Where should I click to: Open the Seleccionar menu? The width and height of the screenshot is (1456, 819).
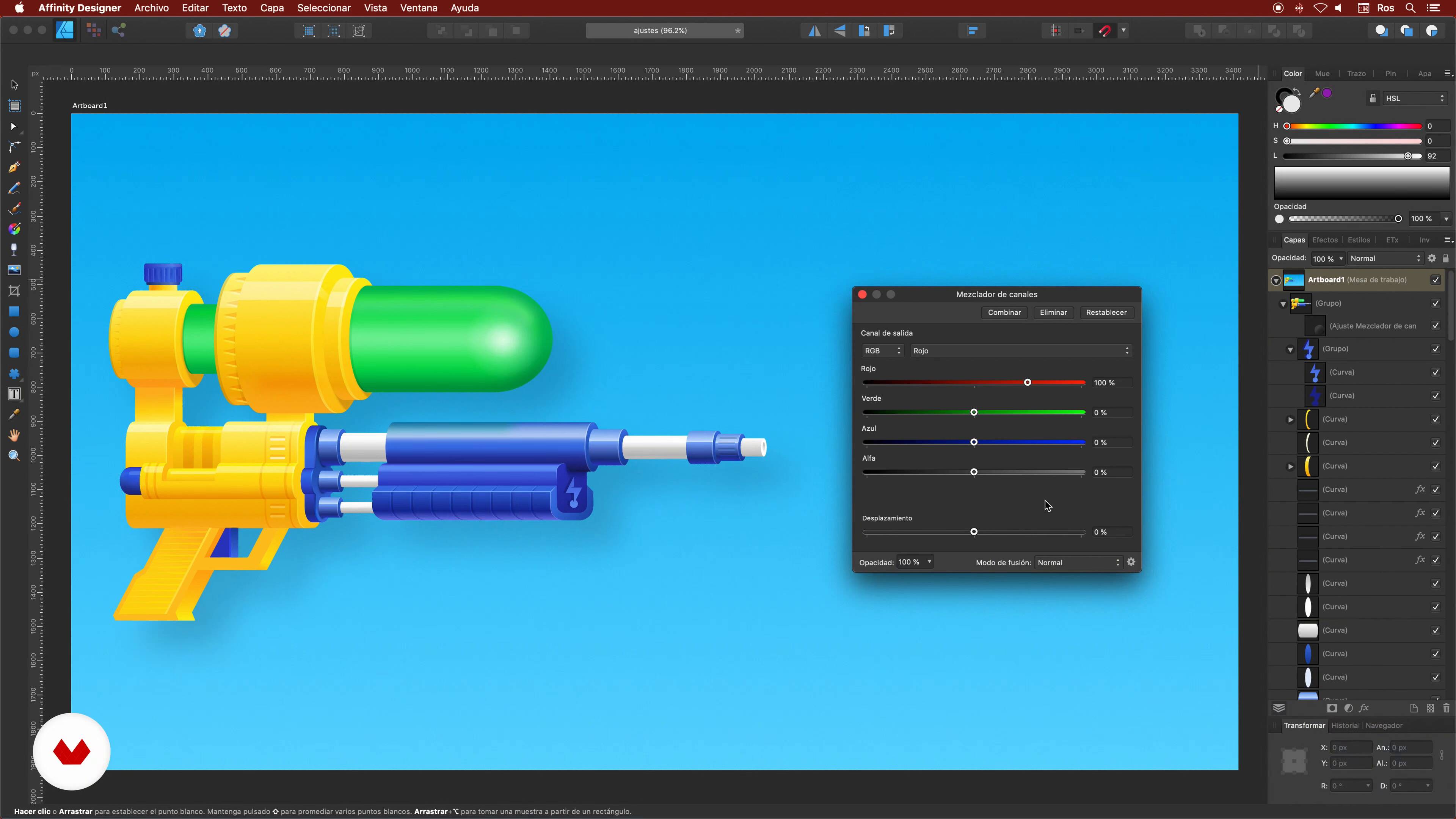click(x=324, y=8)
